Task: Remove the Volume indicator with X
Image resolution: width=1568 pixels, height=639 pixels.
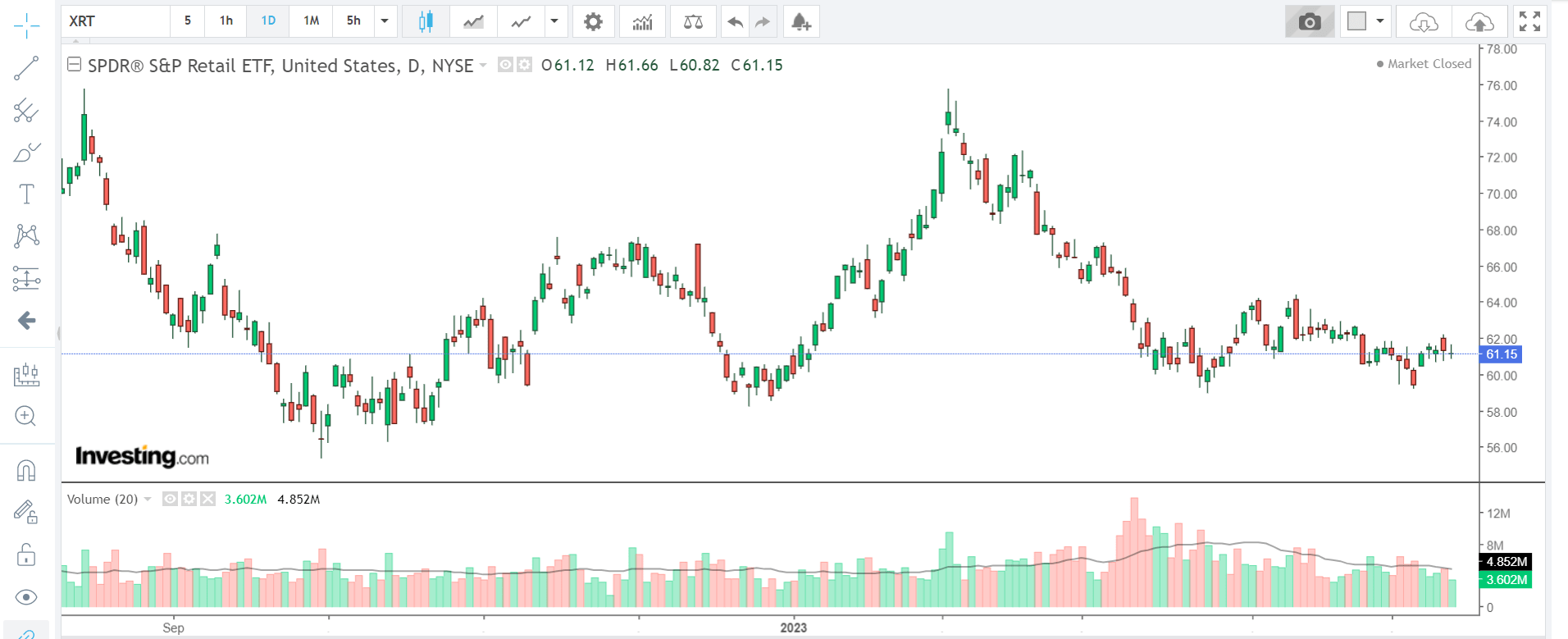Action: [207, 499]
